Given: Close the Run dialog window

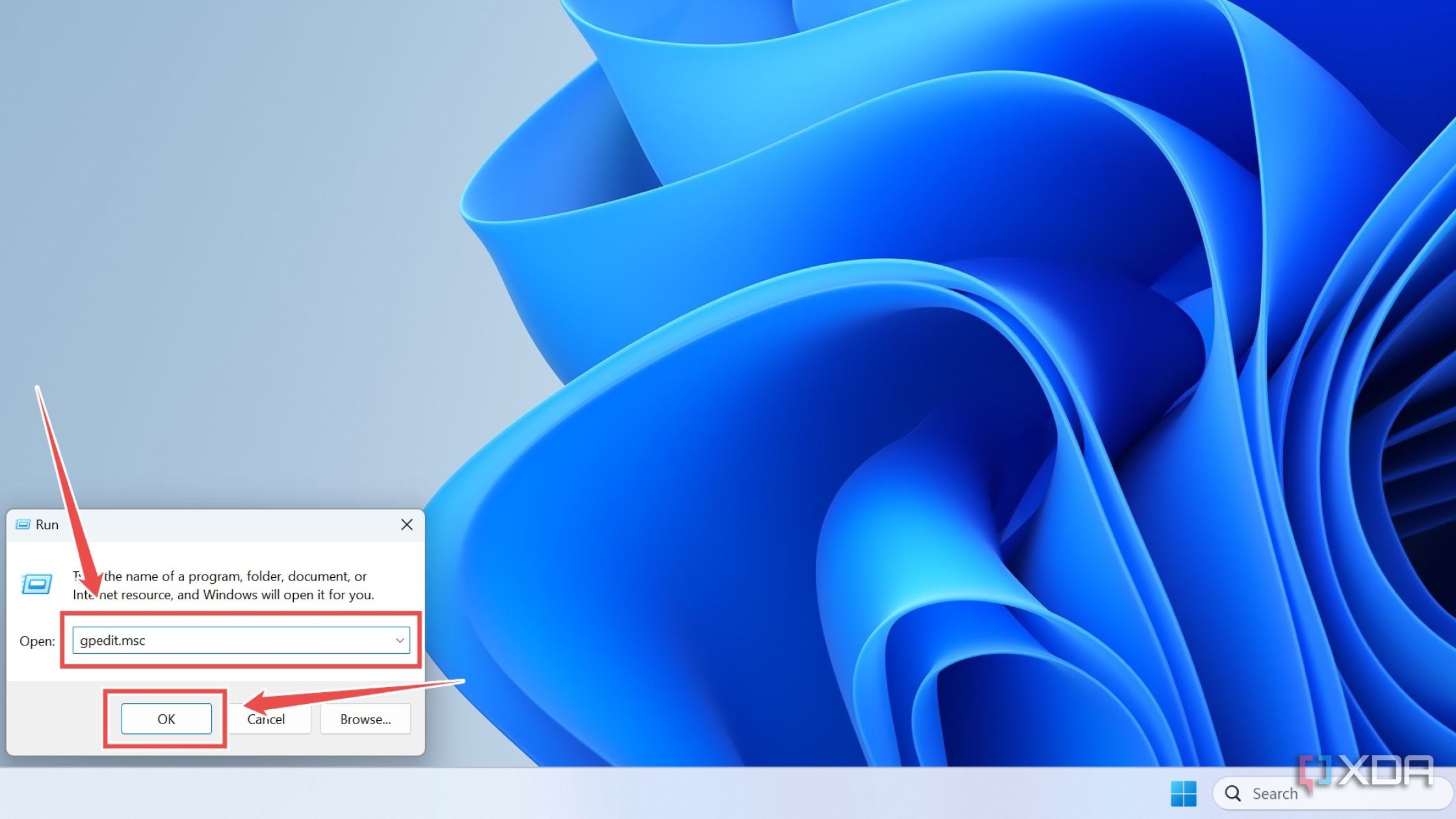Looking at the screenshot, I should [407, 525].
